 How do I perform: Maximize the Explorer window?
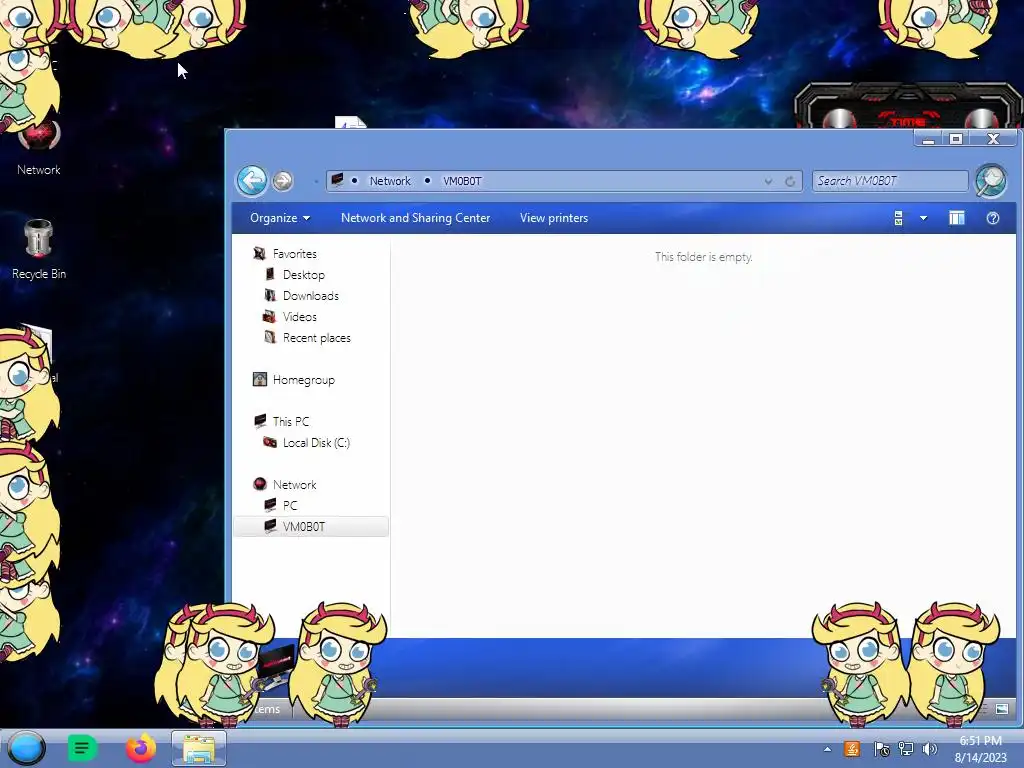[x=956, y=138]
